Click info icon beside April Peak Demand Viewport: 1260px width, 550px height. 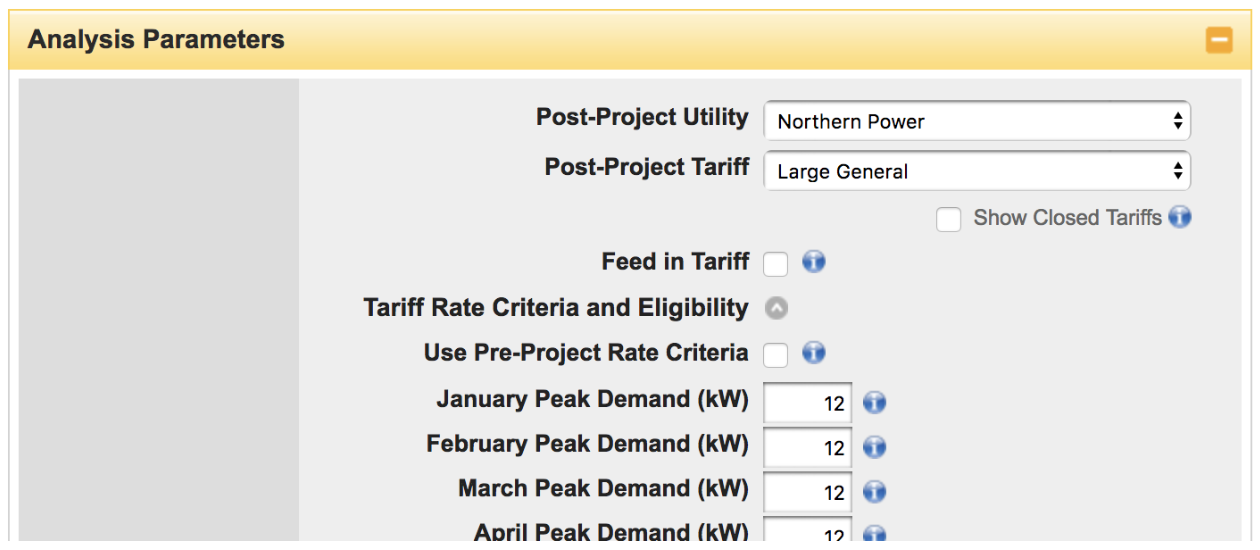(875, 535)
